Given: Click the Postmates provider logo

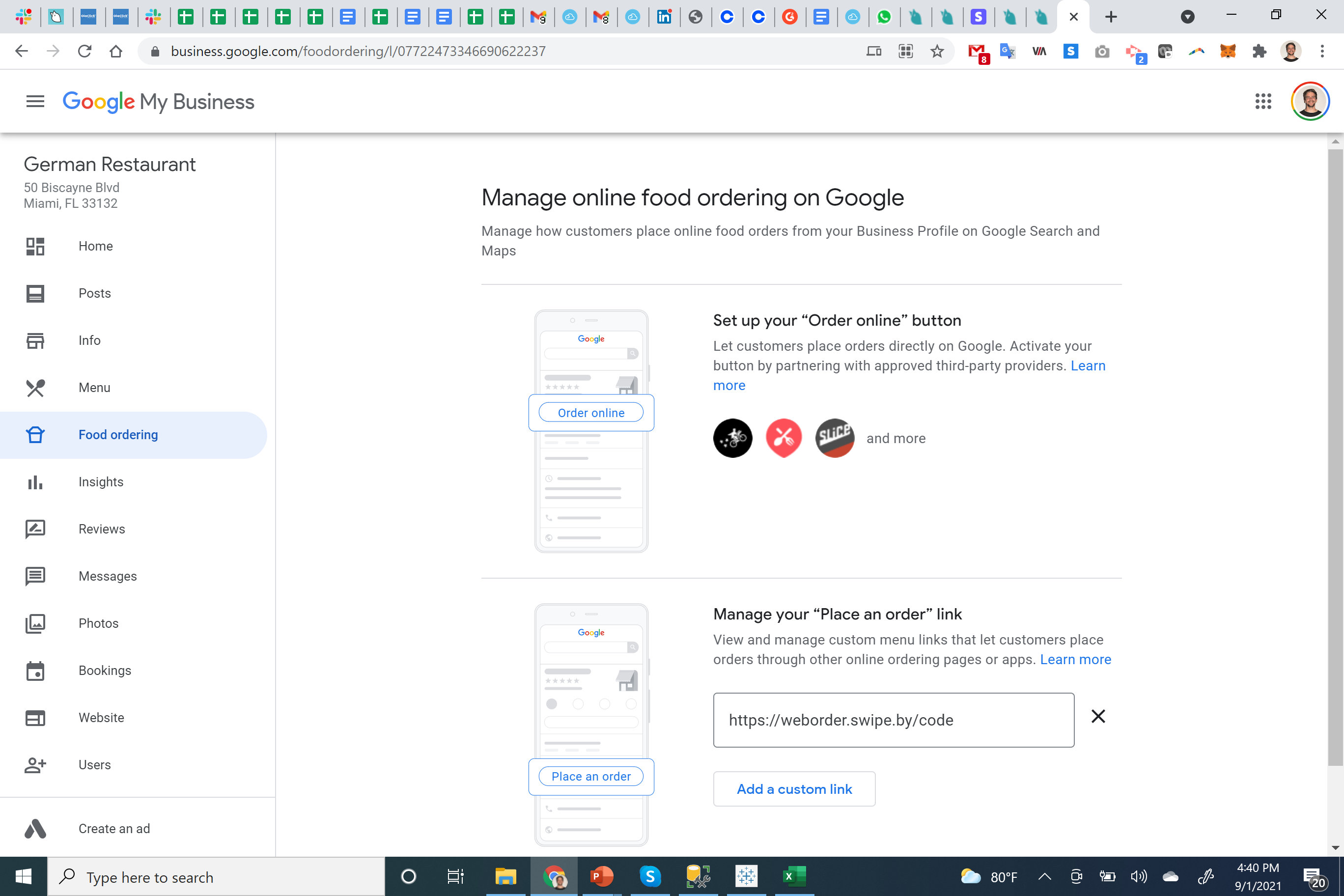Looking at the screenshot, I should pyautogui.click(x=732, y=438).
